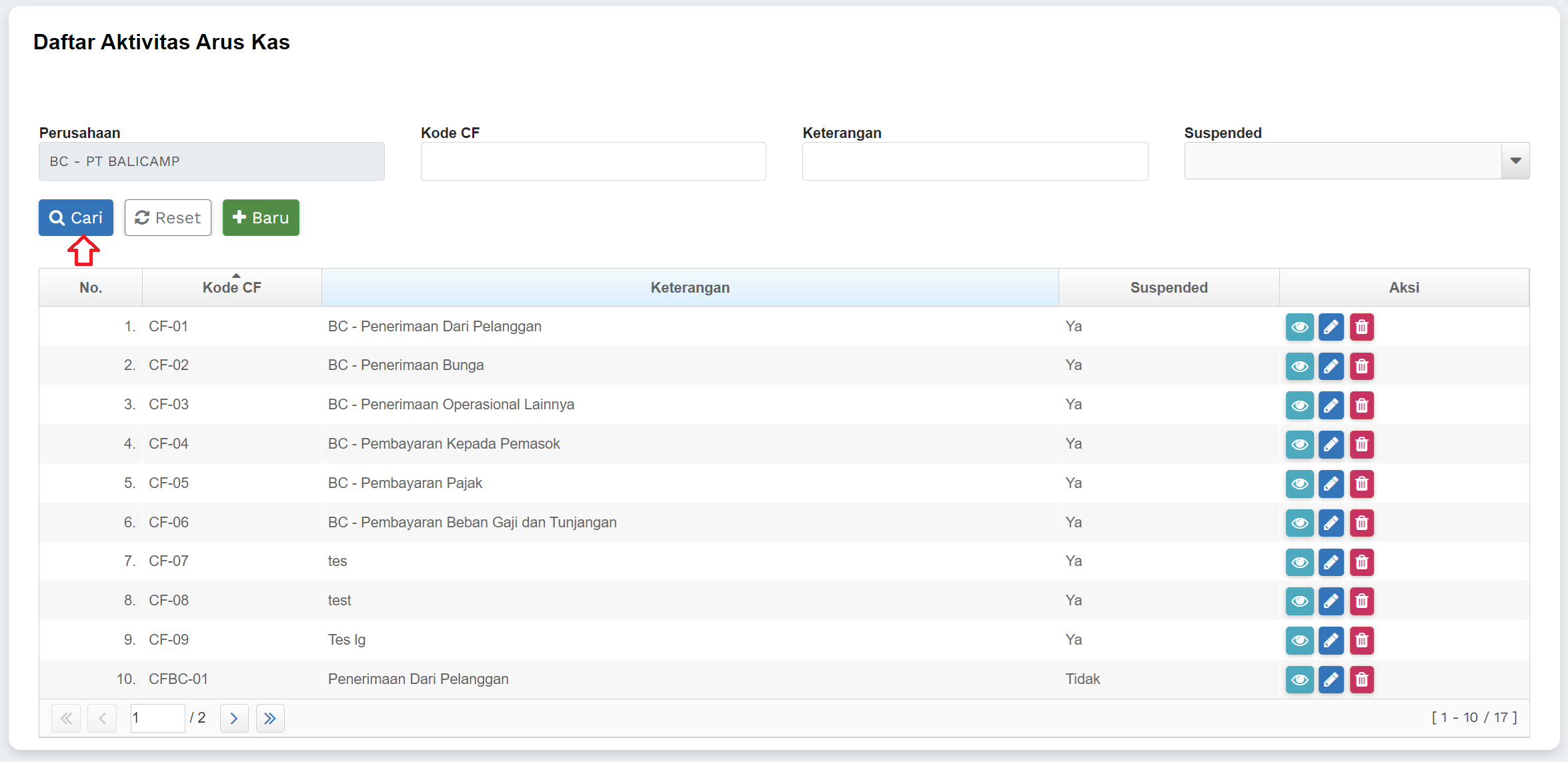Click the Keterangan column header

tap(690, 287)
